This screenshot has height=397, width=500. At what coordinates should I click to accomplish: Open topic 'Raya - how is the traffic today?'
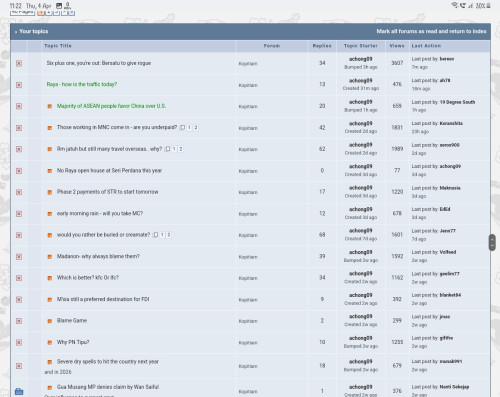82,84
